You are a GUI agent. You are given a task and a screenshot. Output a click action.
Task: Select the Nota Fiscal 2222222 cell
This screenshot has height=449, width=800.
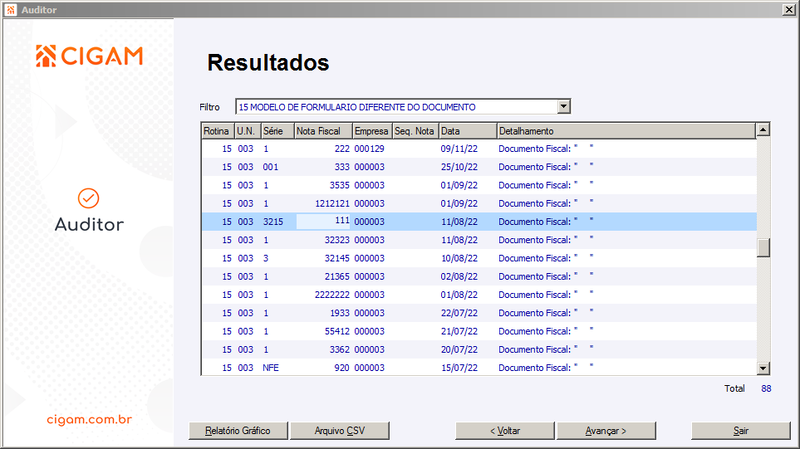click(x=323, y=295)
